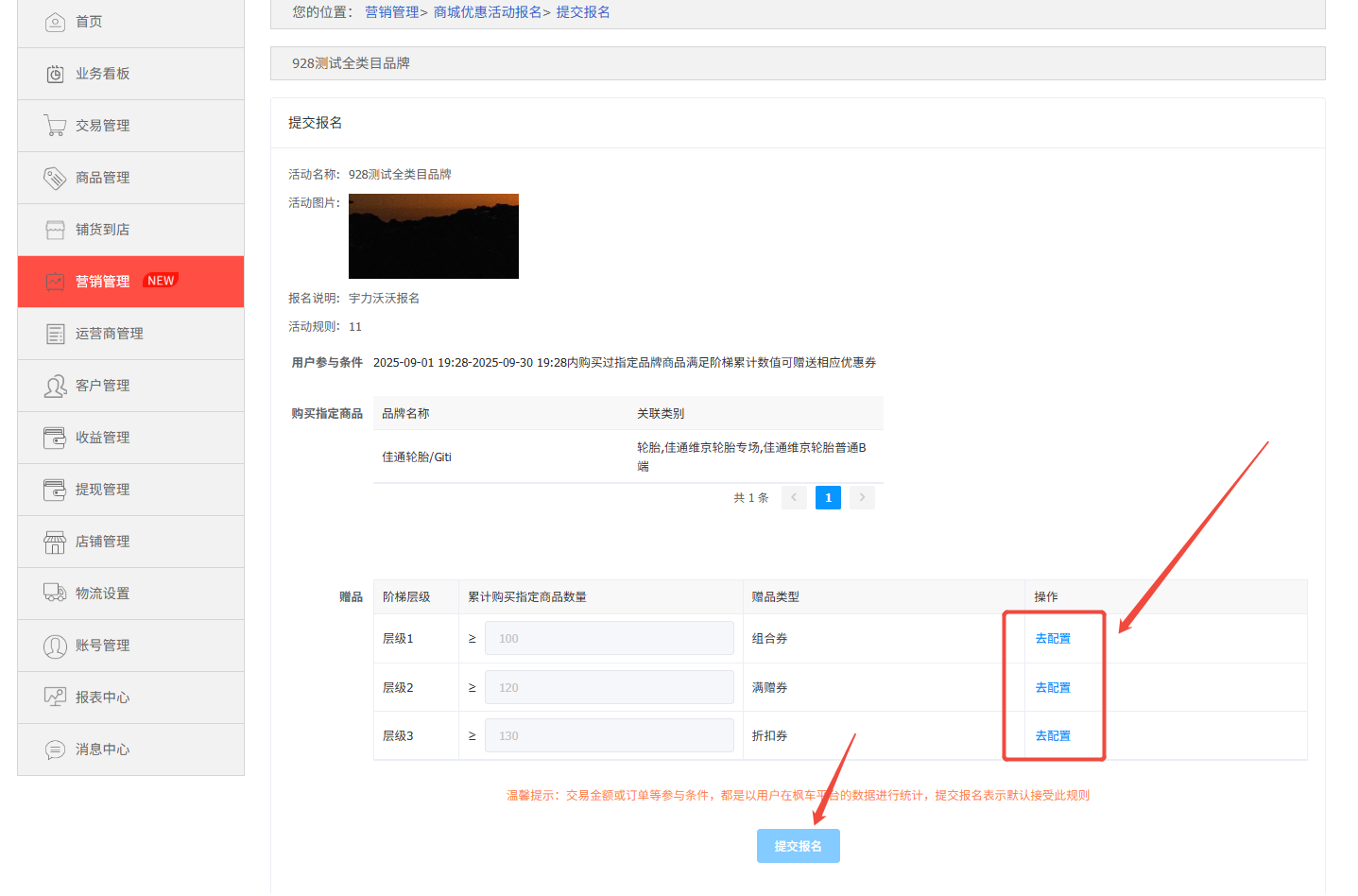Click the 商品管理 price tag icon

(x=55, y=177)
